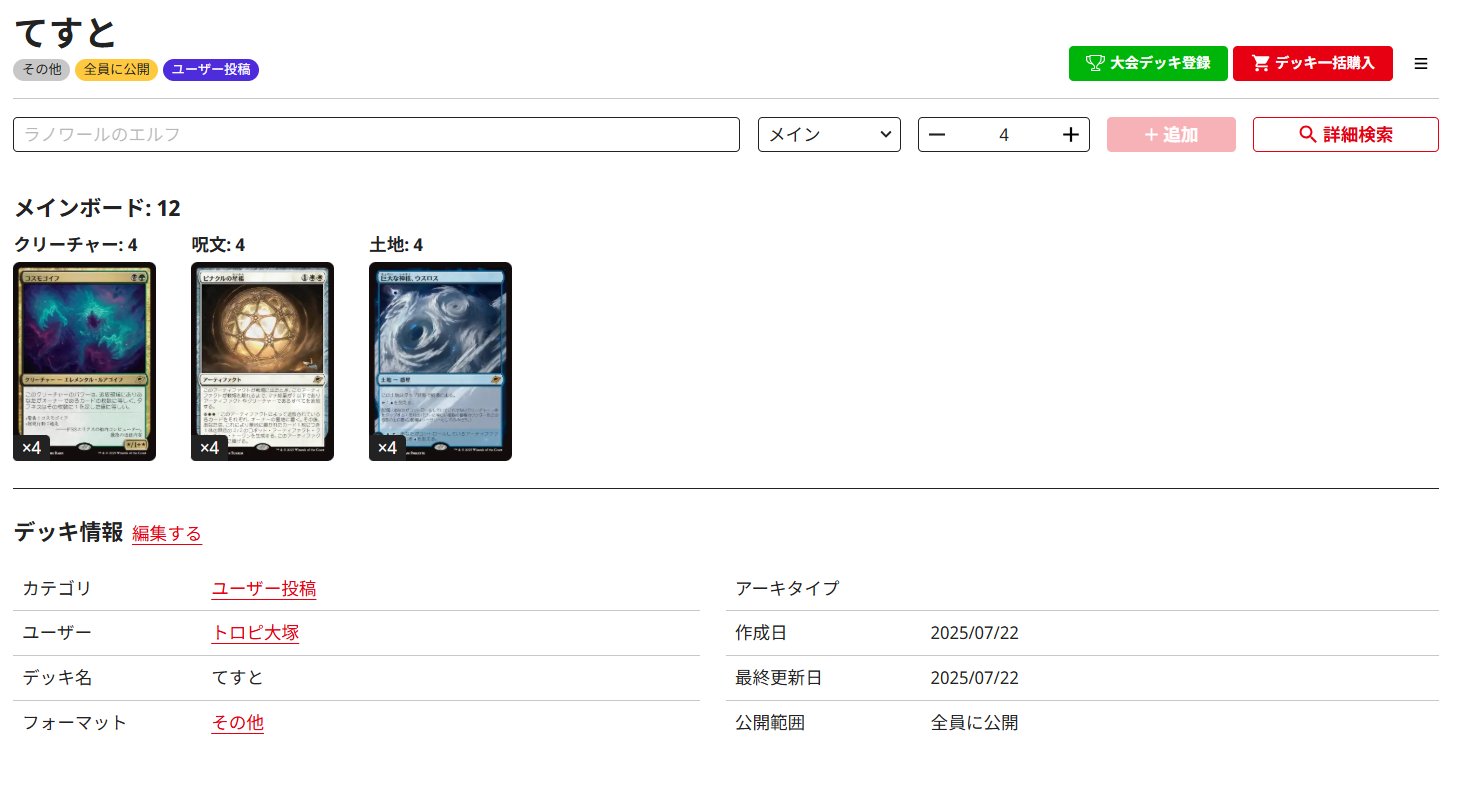Click the ユーザー投稿 purple tag badge

[211, 70]
